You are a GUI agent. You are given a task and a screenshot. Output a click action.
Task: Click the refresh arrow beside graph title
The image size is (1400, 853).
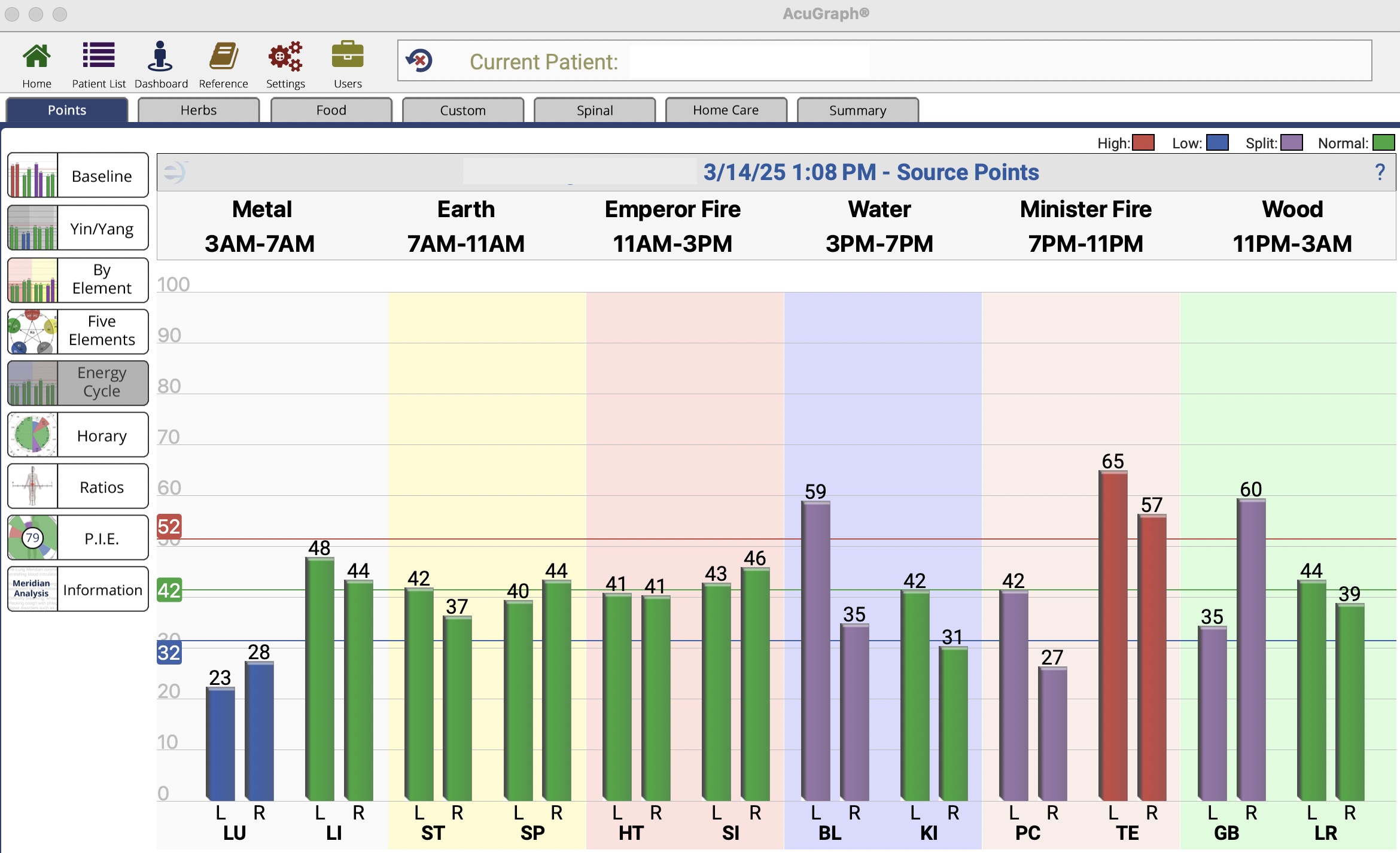[x=175, y=172]
